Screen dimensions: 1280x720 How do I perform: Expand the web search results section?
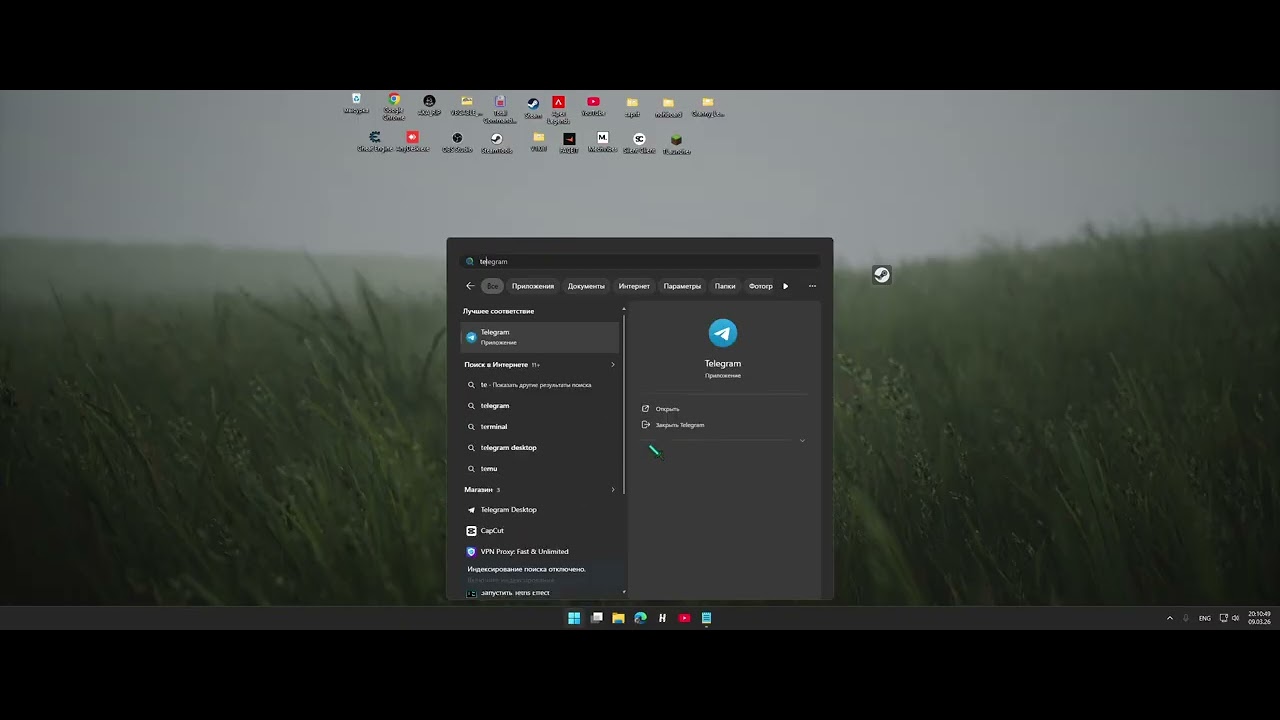pos(613,365)
